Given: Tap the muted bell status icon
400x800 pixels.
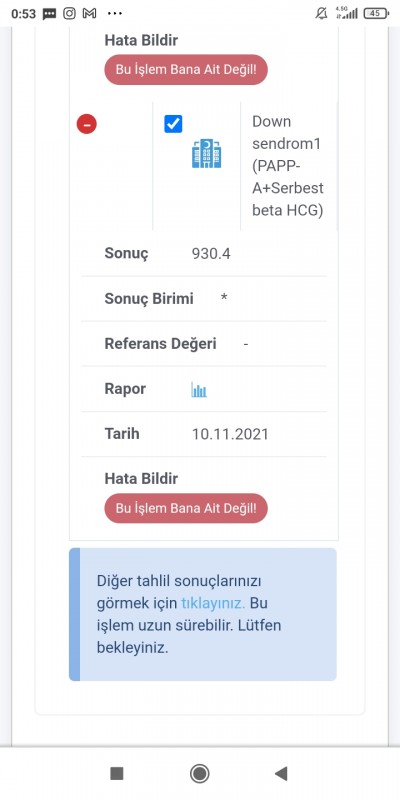Looking at the screenshot, I should tap(321, 13).
